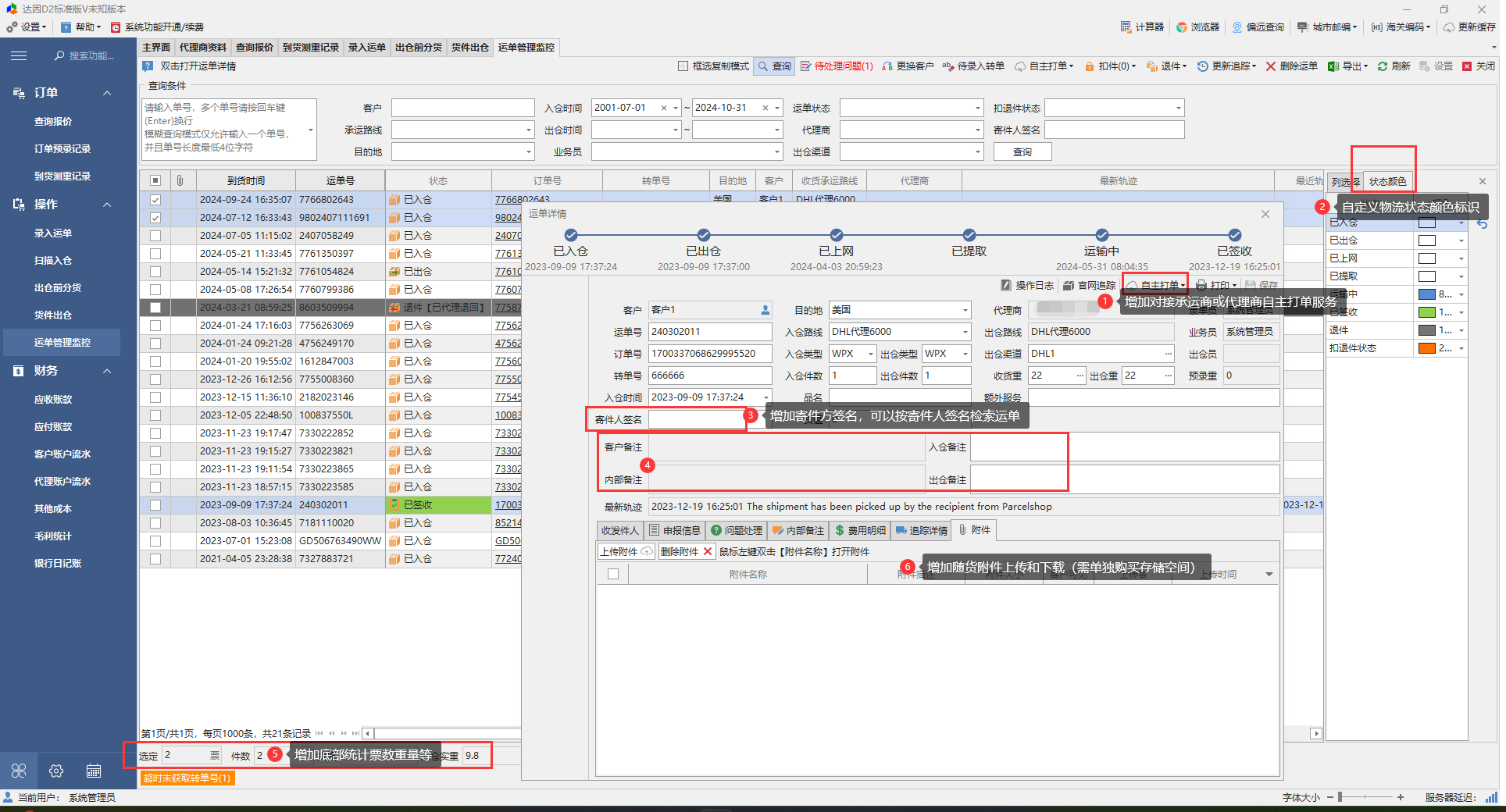1506x812 pixels.
Task: Click the 查询 button below 寄件人签名
Action: (x=1022, y=152)
